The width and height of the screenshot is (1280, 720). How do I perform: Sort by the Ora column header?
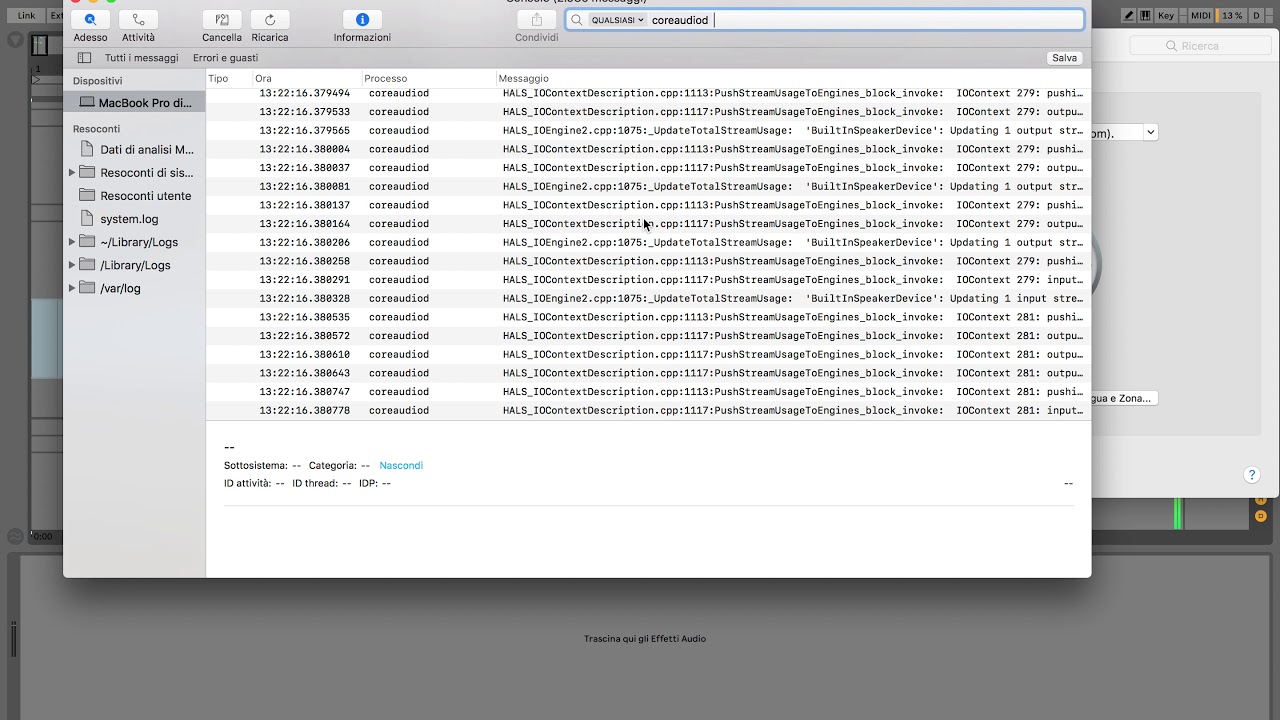306,78
